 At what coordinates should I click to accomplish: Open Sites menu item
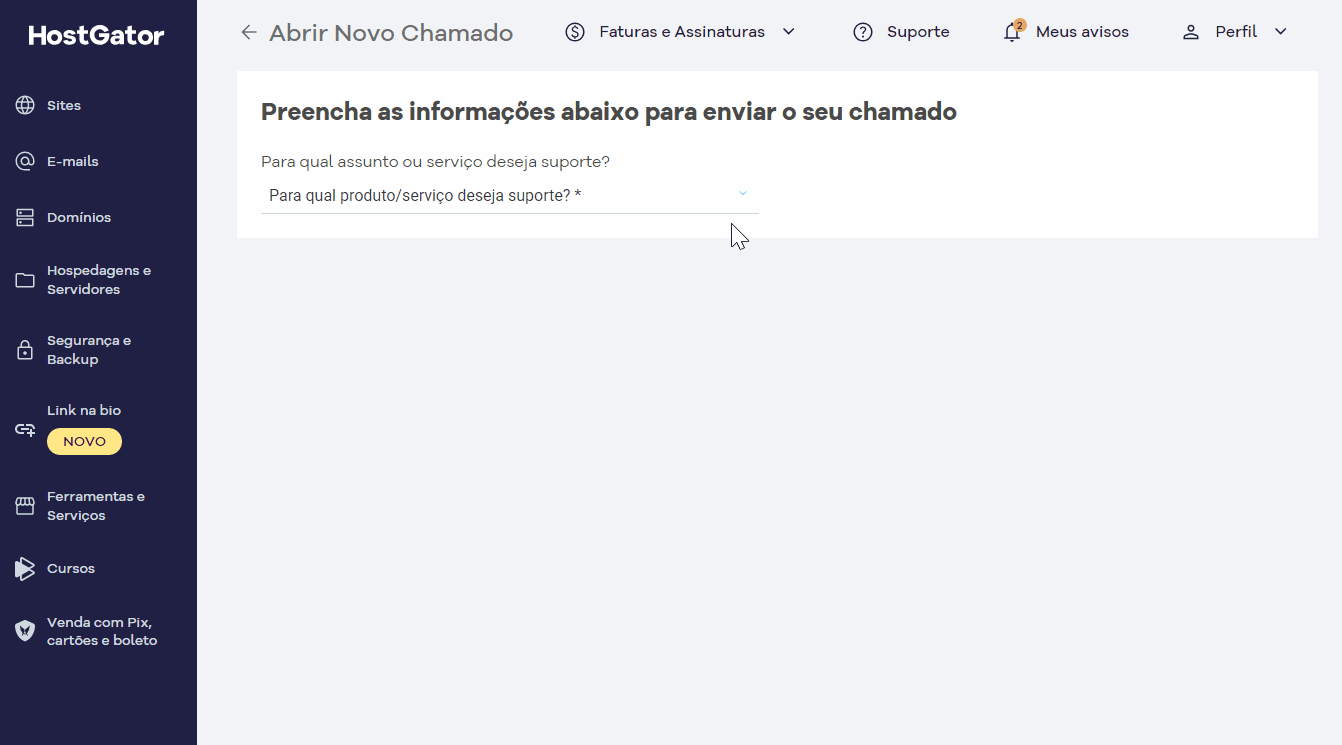coord(64,105)
